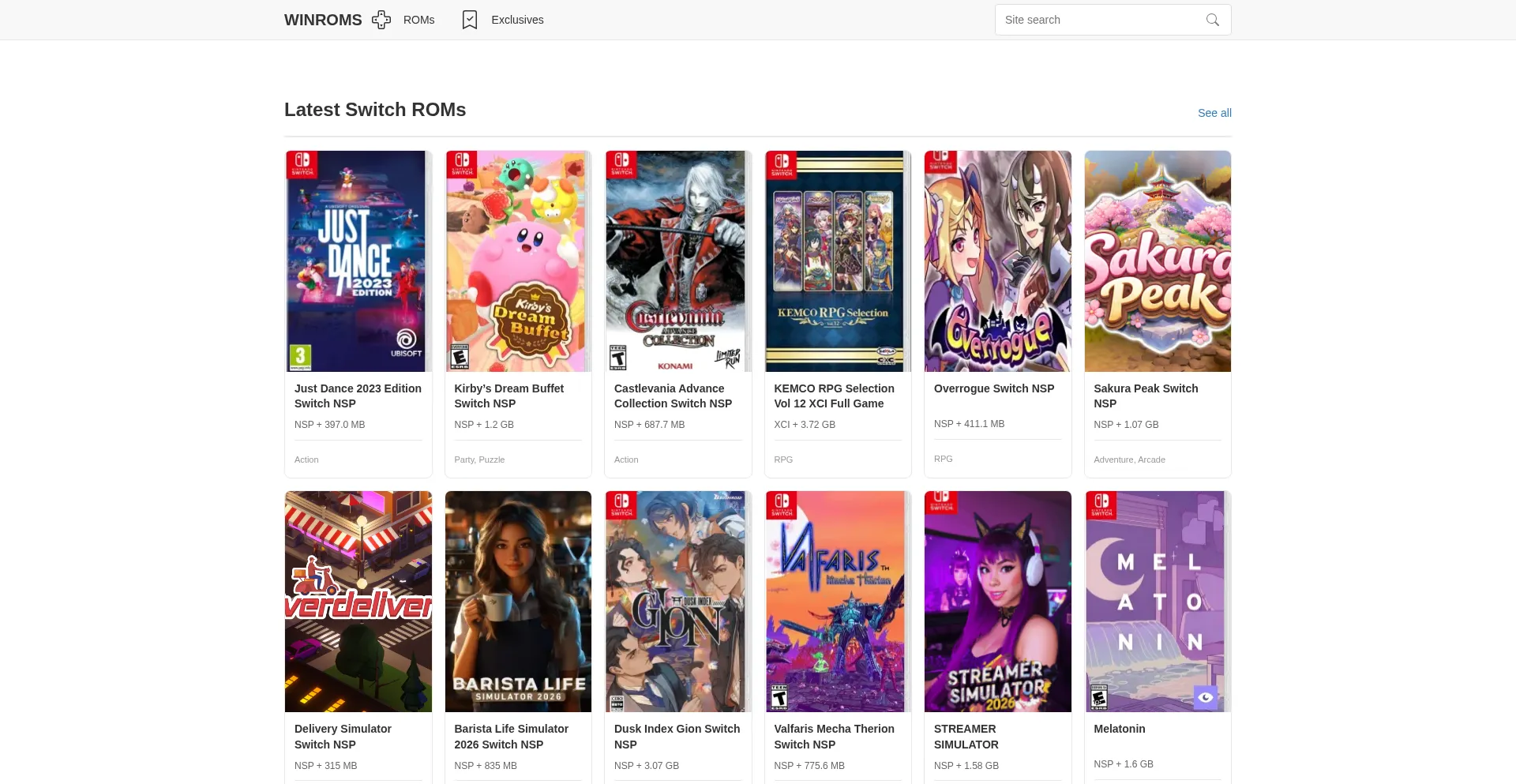Click the Barista Life Simulator 2026 title
The width and height of the screenshot is (1516, 784).
tap(512, 737)
